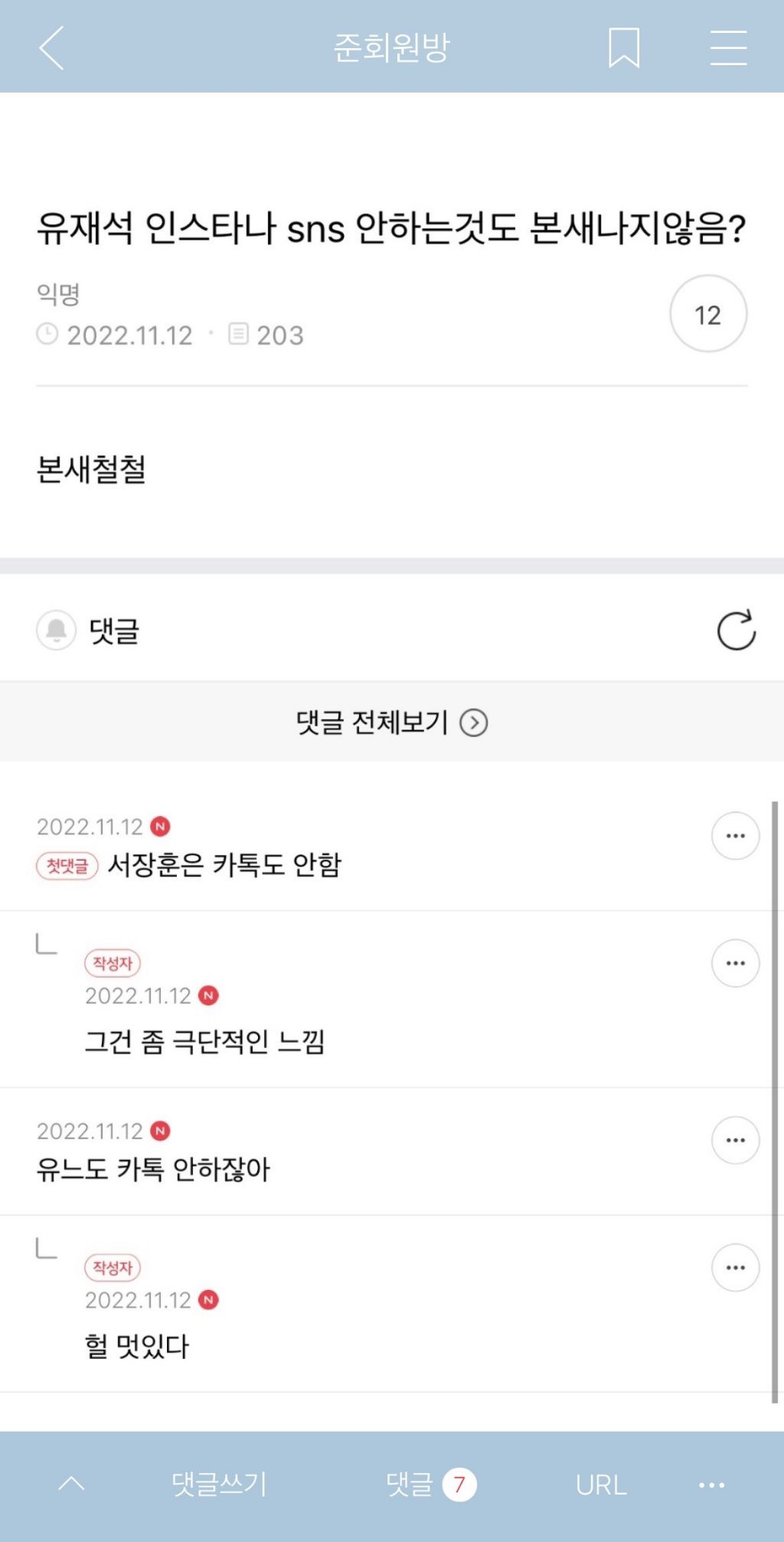784x1542 pixels.
Task: Tap the 익명 author name
Action: click(58, 294)
